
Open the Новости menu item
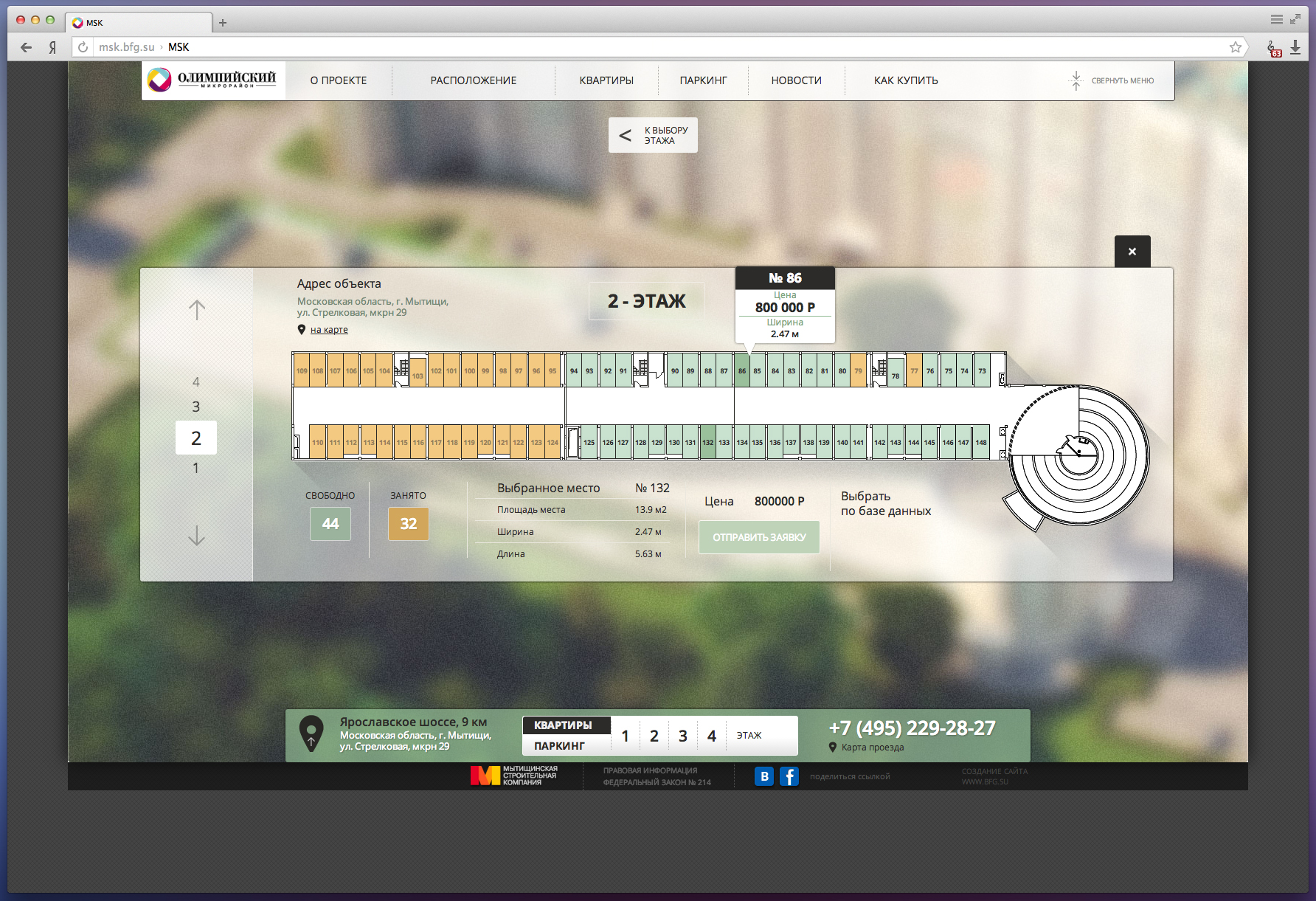click(796, 80)
